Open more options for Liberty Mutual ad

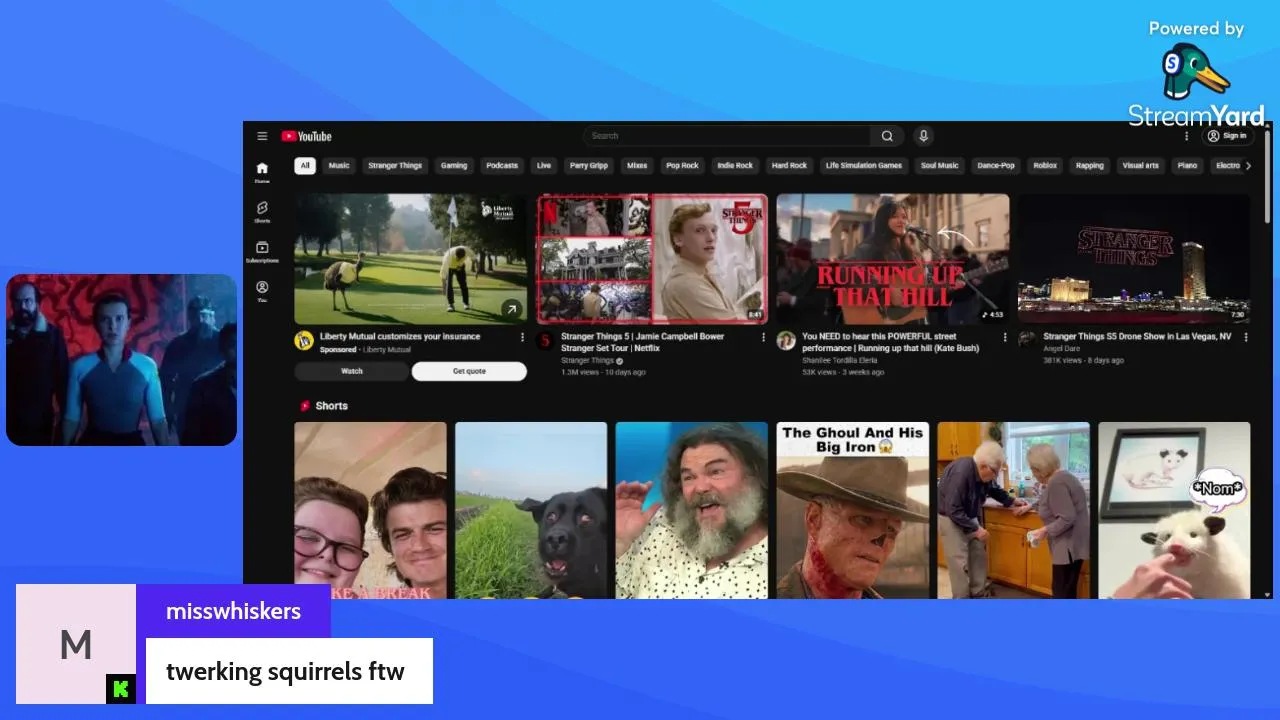522,338
